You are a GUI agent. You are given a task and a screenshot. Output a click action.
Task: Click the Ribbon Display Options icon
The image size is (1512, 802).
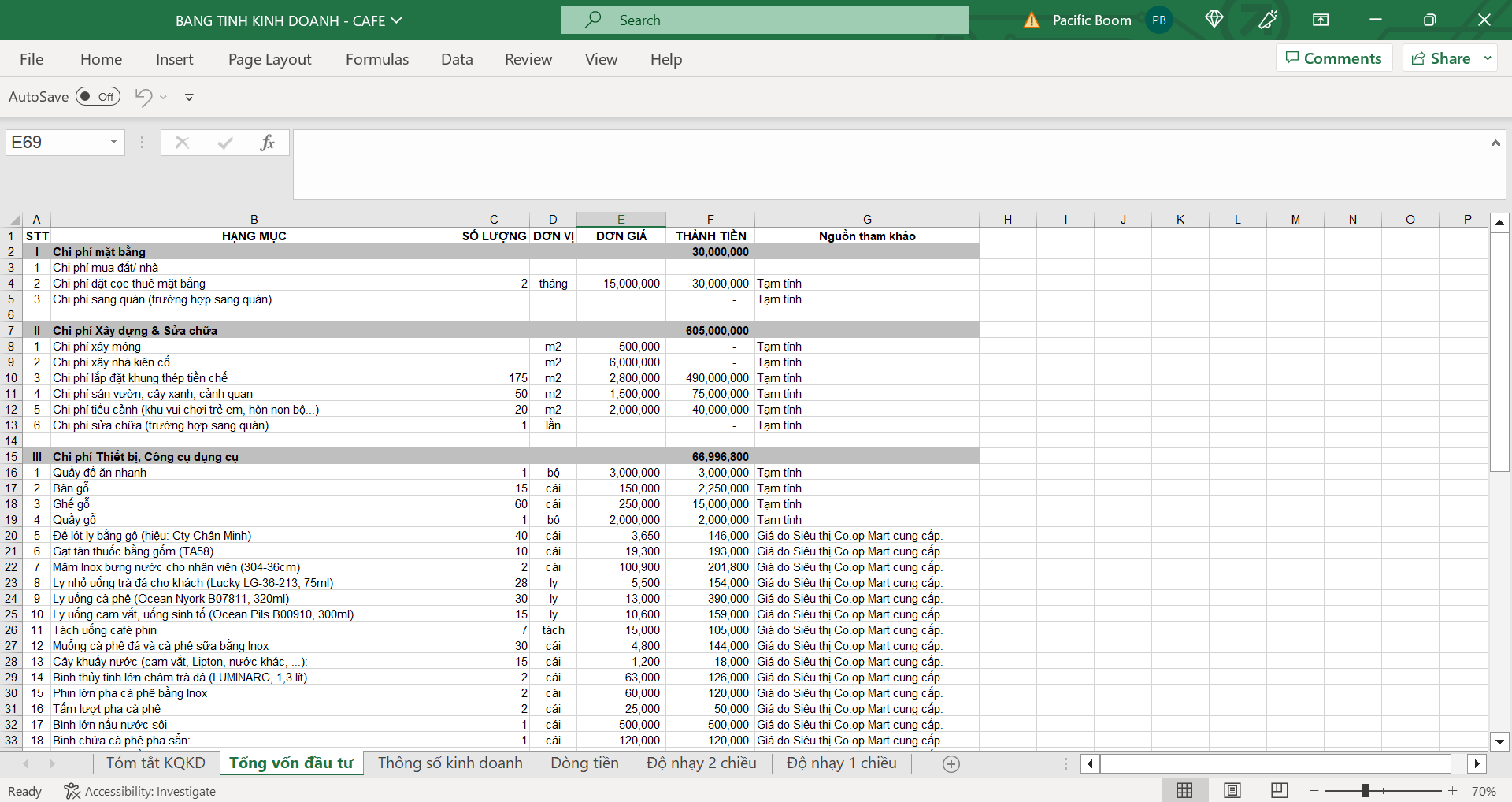pyautogui.click(x=1321, y=20)
